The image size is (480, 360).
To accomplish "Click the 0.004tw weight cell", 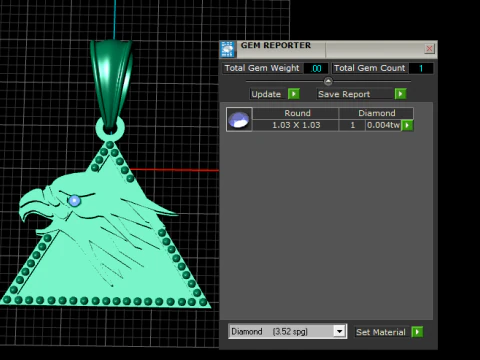I will pyautogui.click(x=383, y=125).
